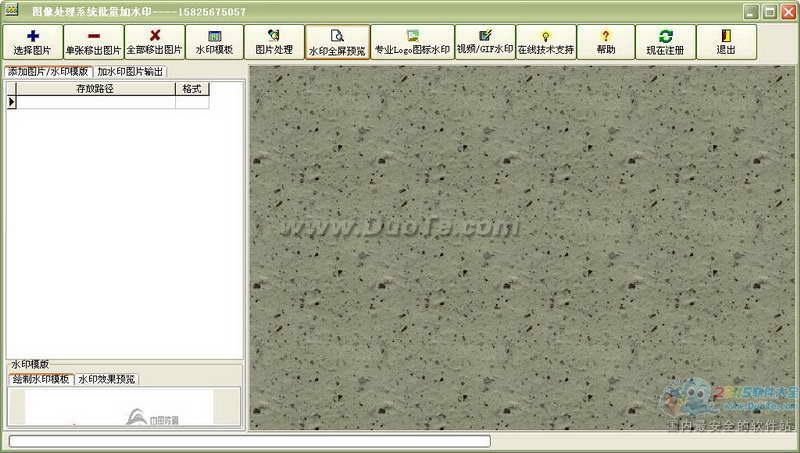Minimize the application window
This screenshot has height=453, width=800.
tap(750, 12)
